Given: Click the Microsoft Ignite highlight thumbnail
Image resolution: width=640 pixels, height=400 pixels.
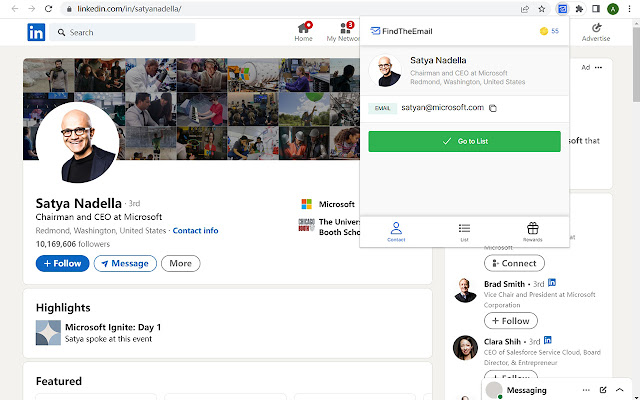Looking at the screenshot, I should [48, 333].
